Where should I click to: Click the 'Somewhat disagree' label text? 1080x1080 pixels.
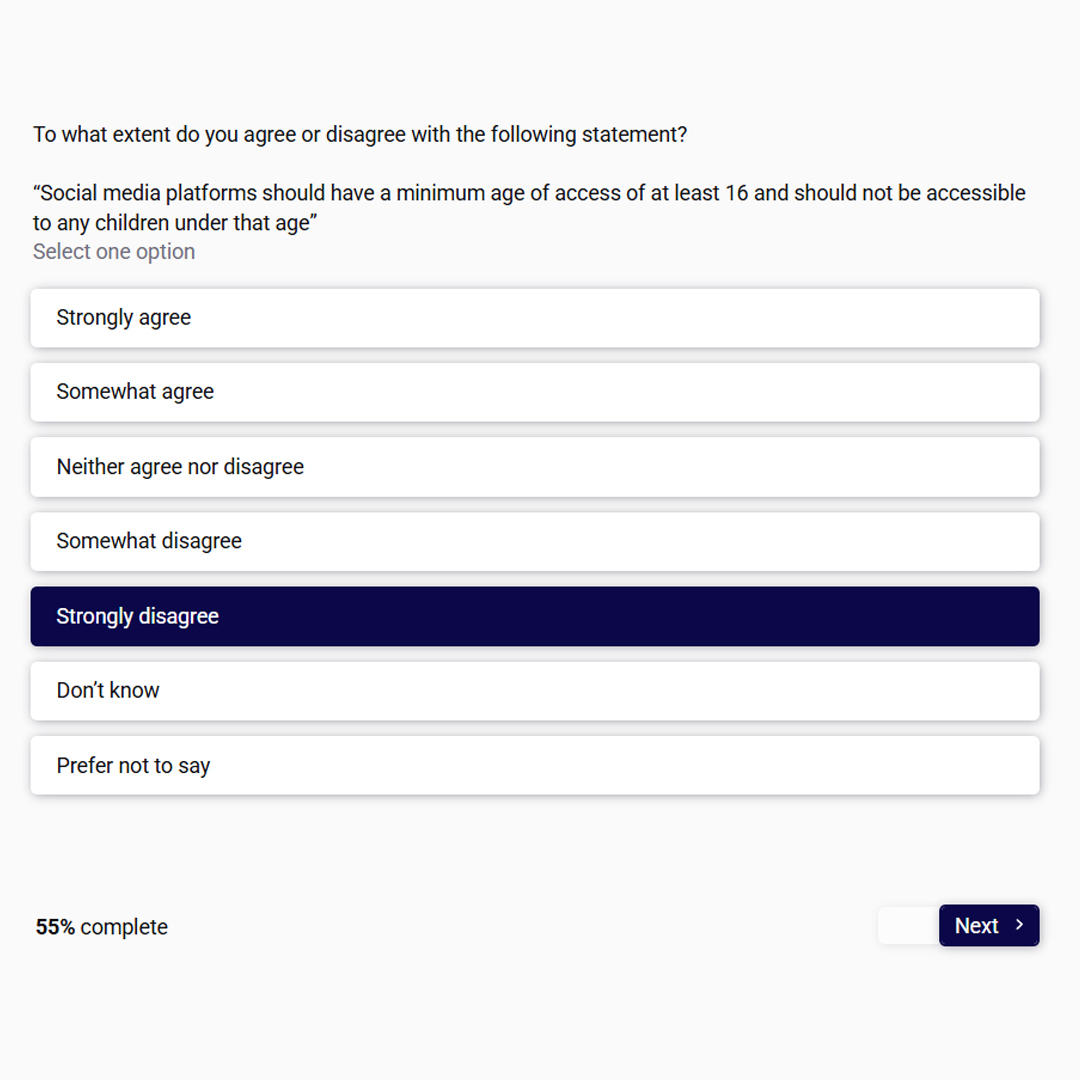pos(149,541)
